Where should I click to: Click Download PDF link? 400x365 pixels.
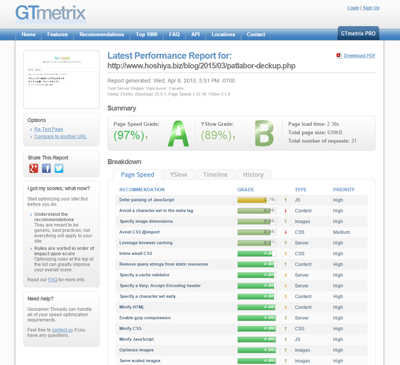(x=360, y=56)
